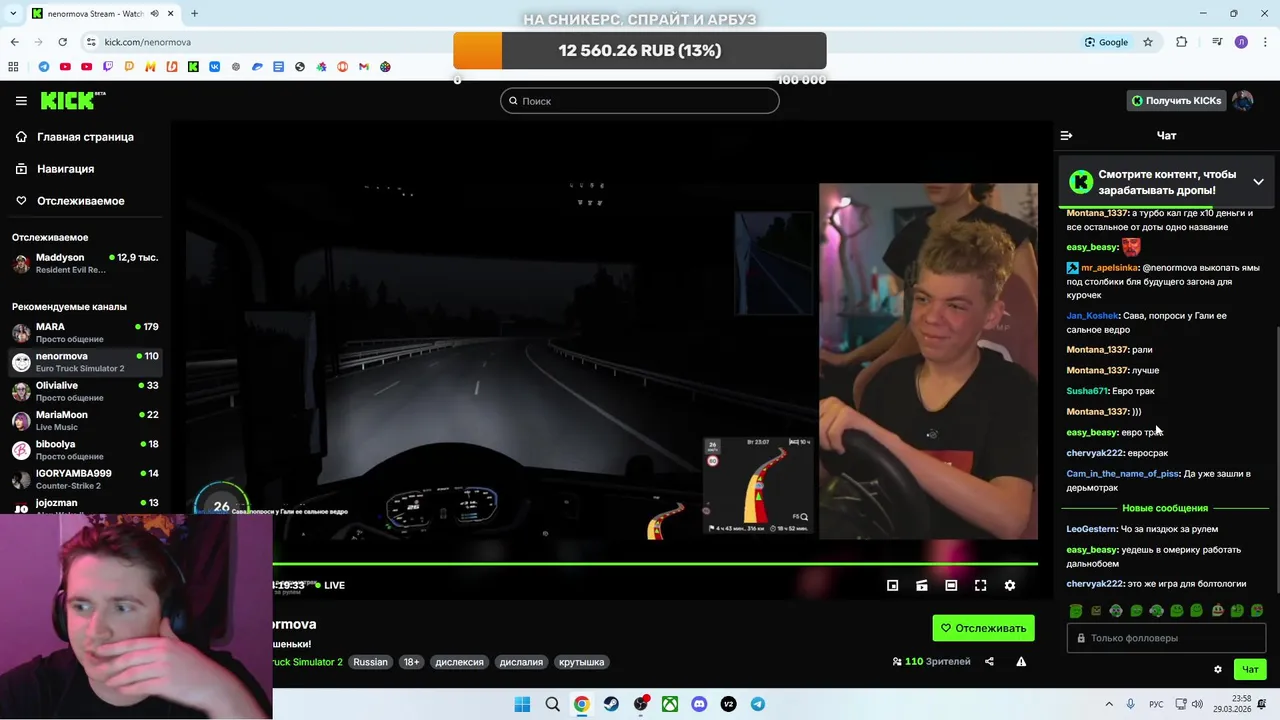This screenshot has height=720, width=1280.
Task: Open the Twitch bookmark in the bookmarks bar
Action: (108, 67)
